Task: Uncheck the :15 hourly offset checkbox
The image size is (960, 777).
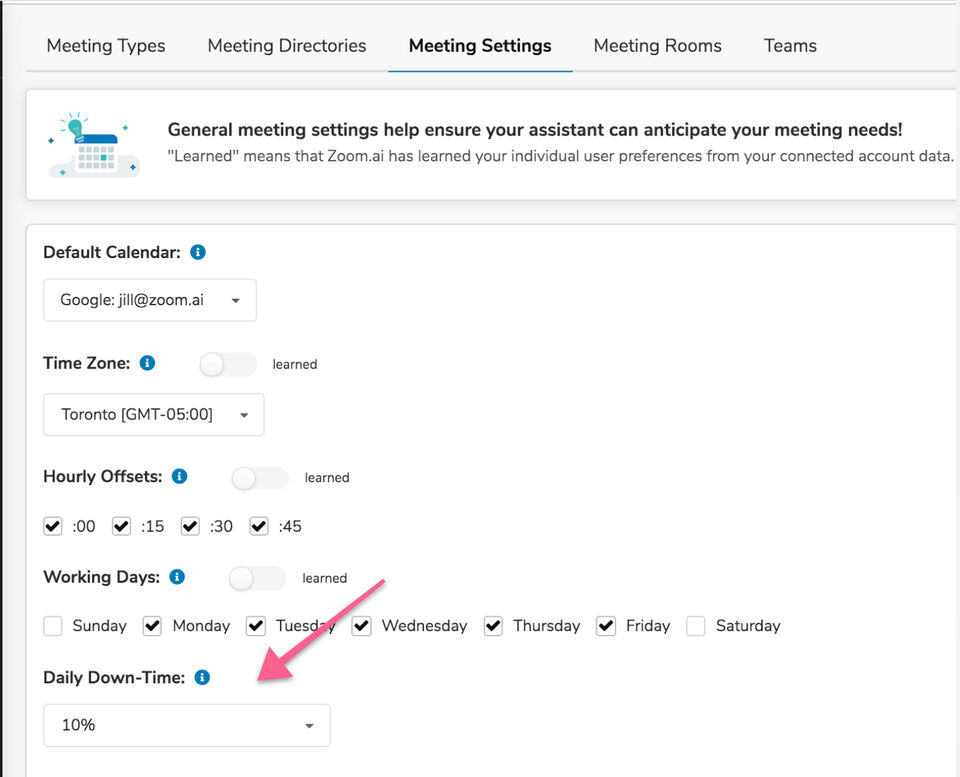Action: tap(122, 526)
